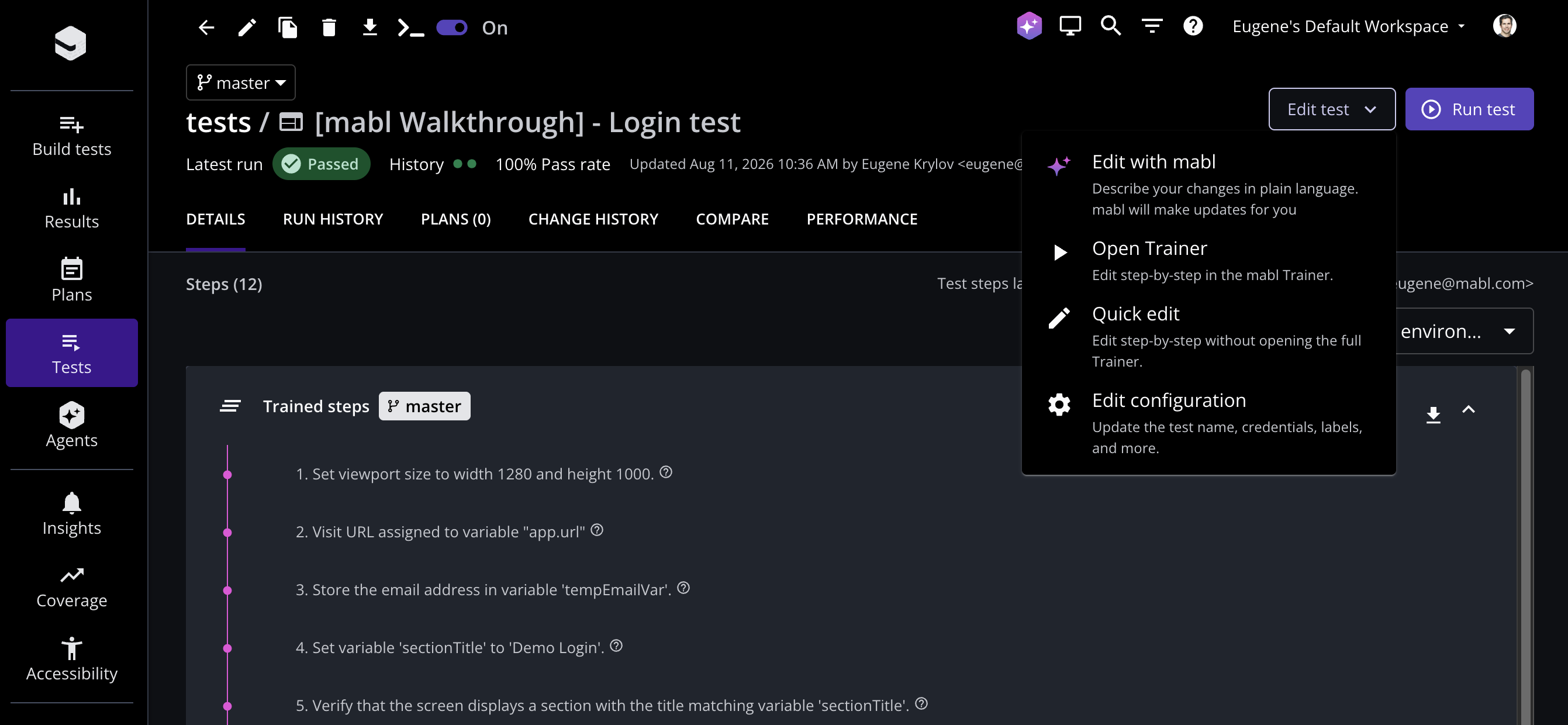Go back with the left arrow icon
This screenshot has height=725, width=1568.
pos(206,27)
